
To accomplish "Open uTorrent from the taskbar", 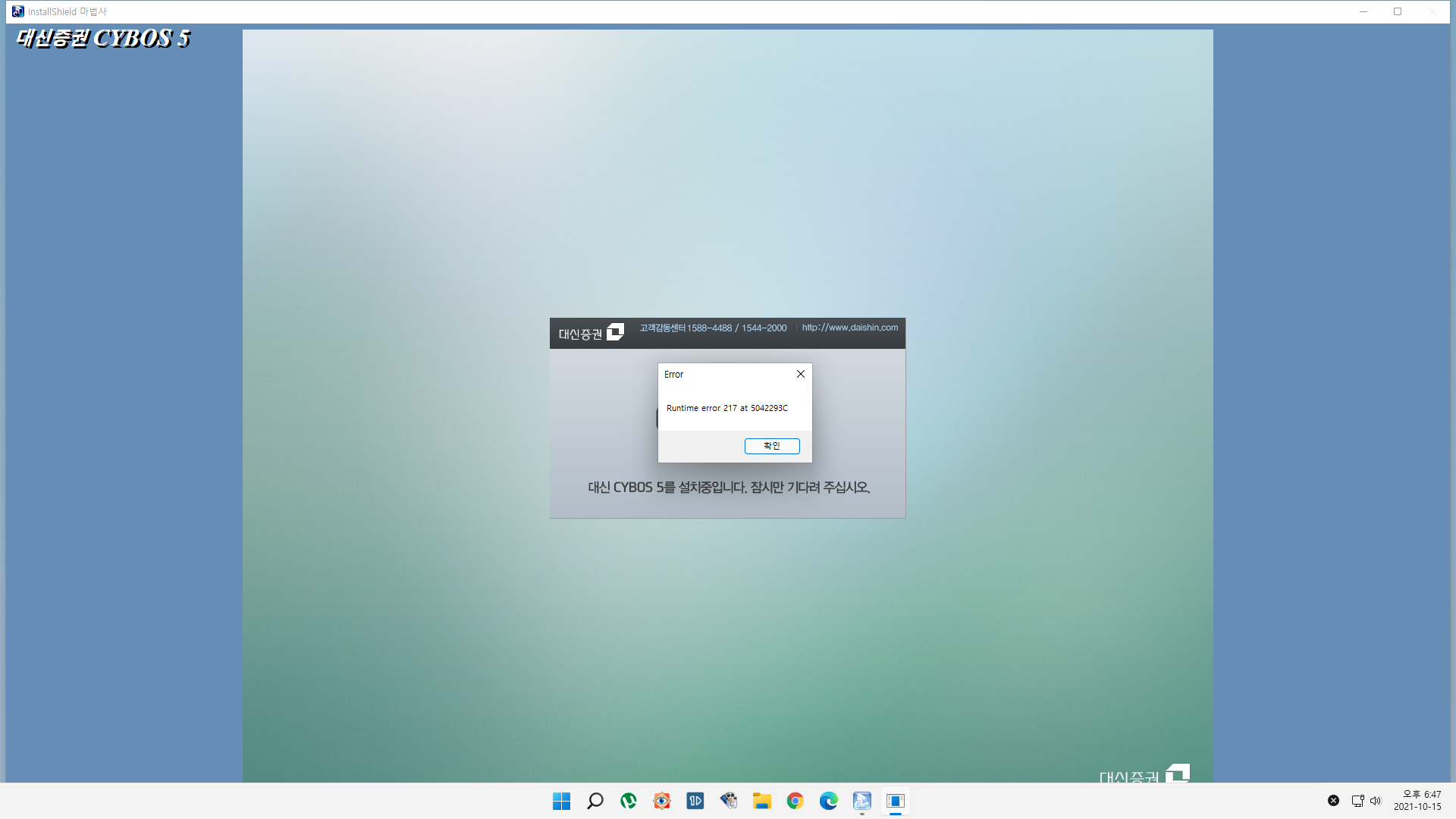I will pos(629,801).
